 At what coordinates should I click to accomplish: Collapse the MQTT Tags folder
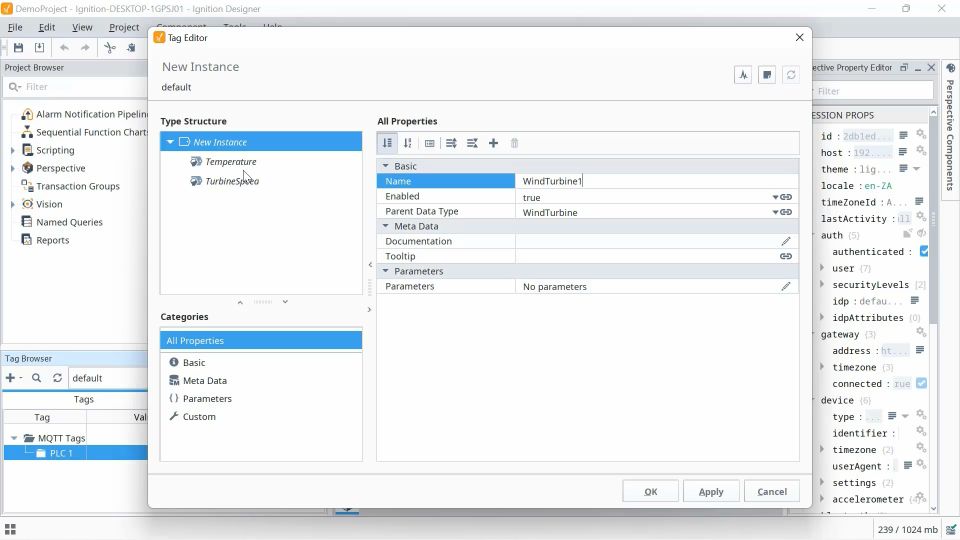[x=13, y=438]
